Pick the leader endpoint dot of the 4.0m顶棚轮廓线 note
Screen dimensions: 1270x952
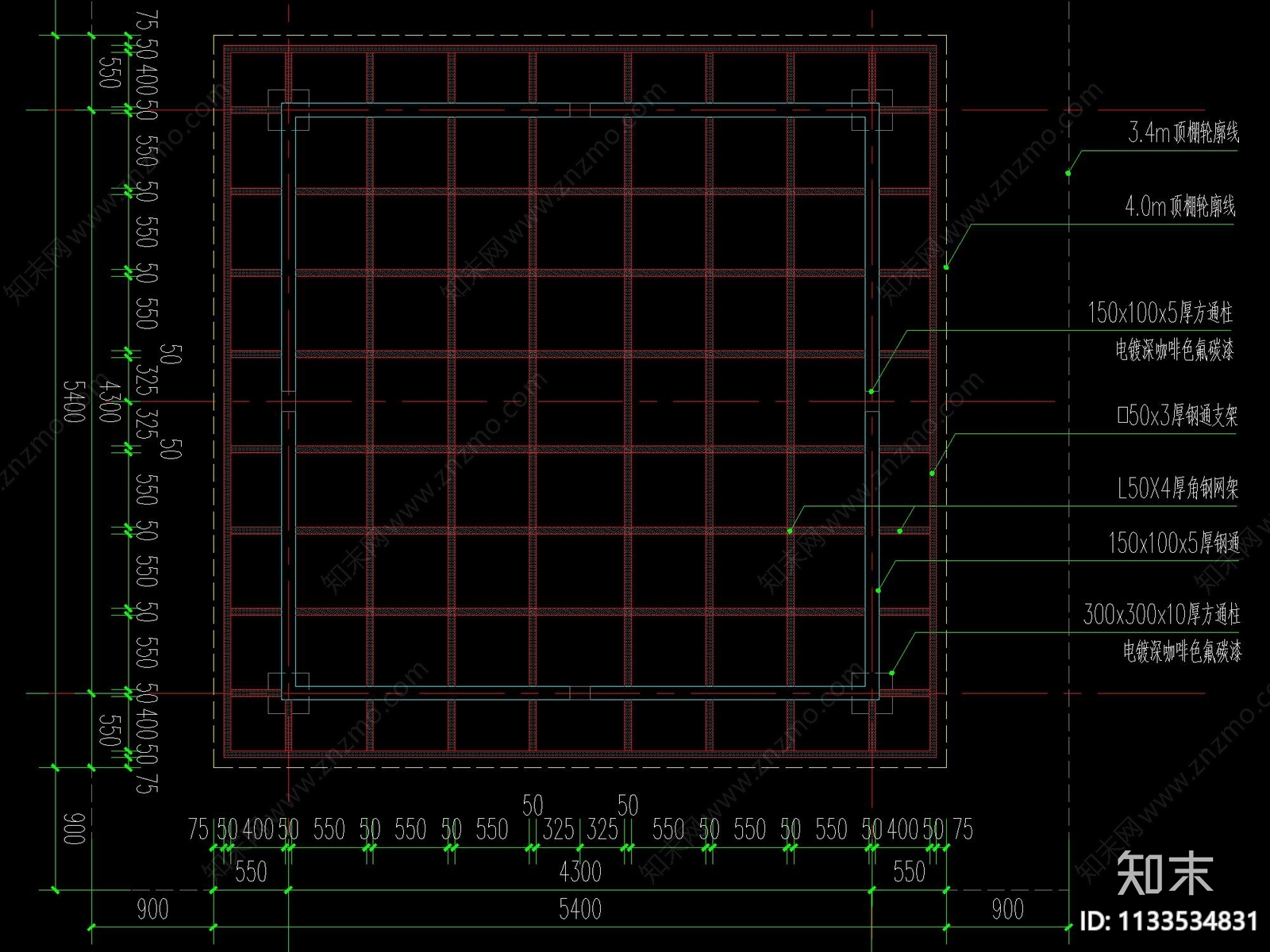point(946,267)
